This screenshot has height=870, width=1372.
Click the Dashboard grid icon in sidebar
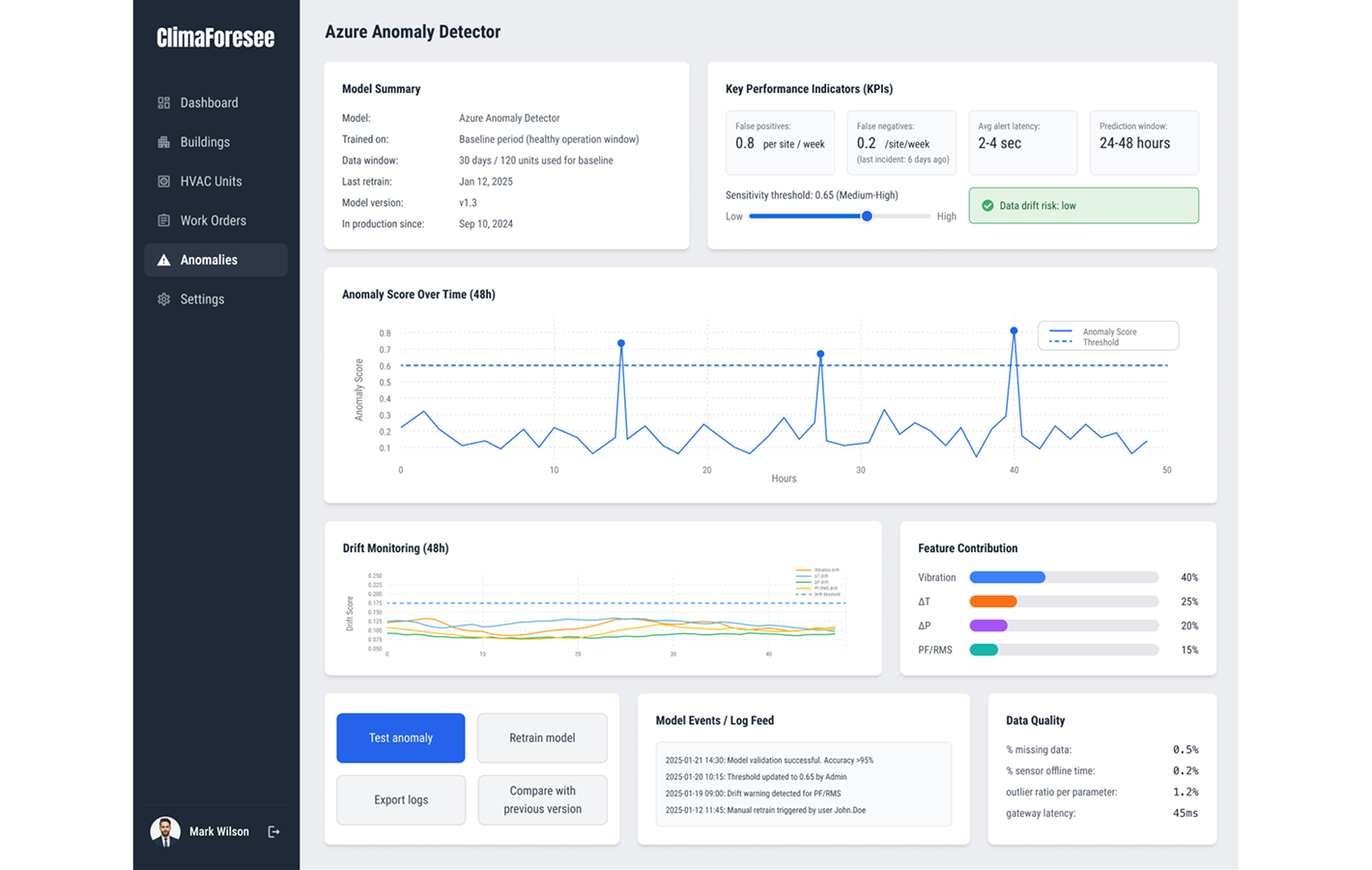pyautogui.click(x=163, y=102)
